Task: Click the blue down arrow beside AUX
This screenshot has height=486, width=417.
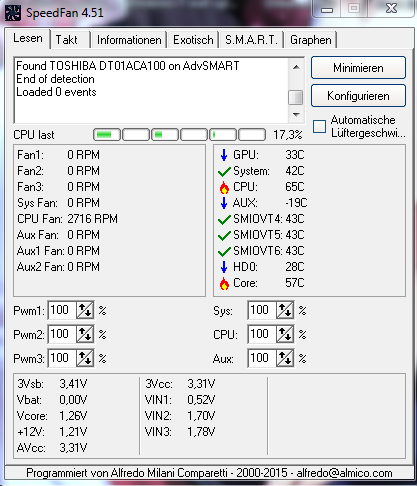Action: click(224, 203)
